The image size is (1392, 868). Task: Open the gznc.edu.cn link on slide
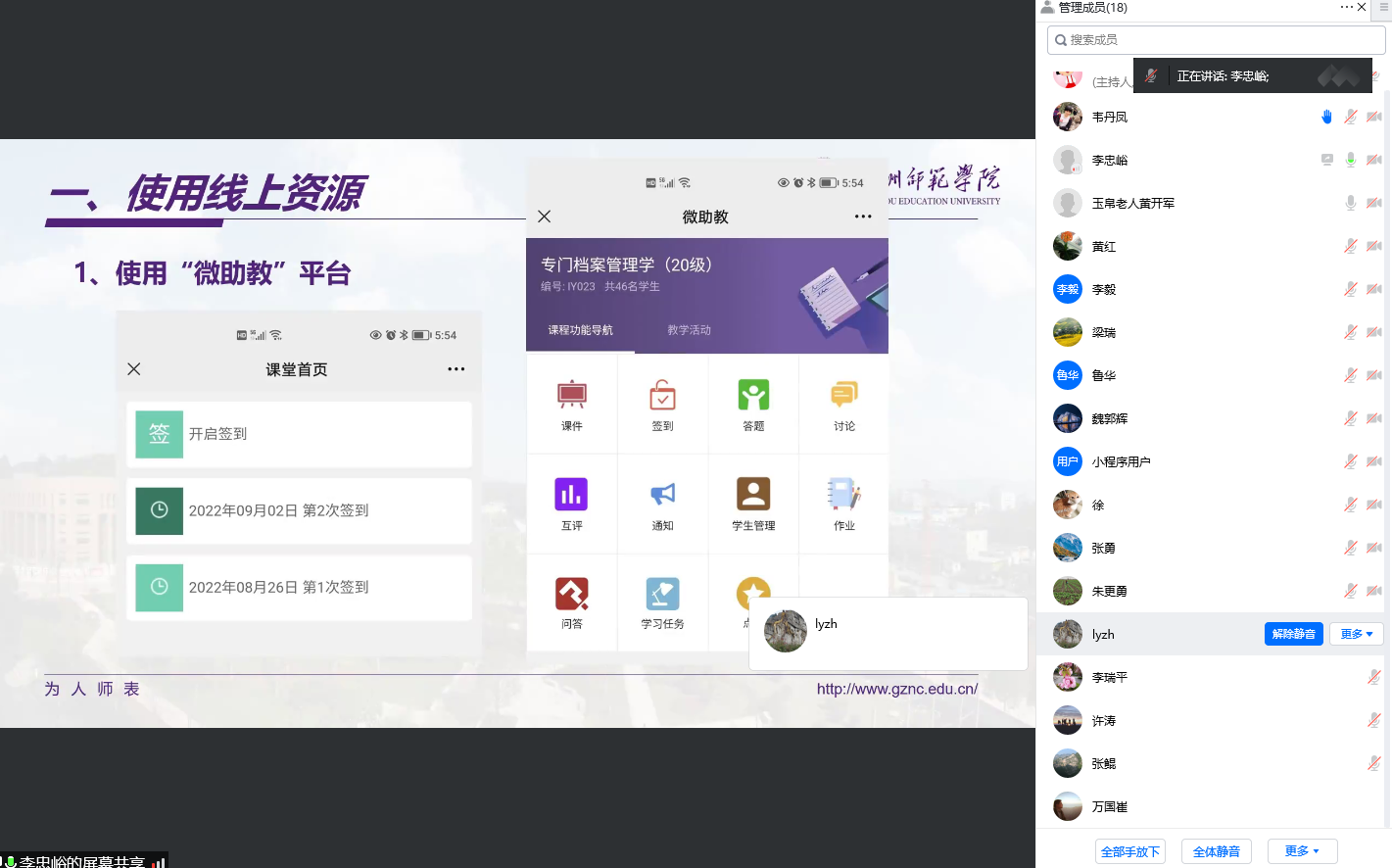pyautogui.click(x=897, y=689)
